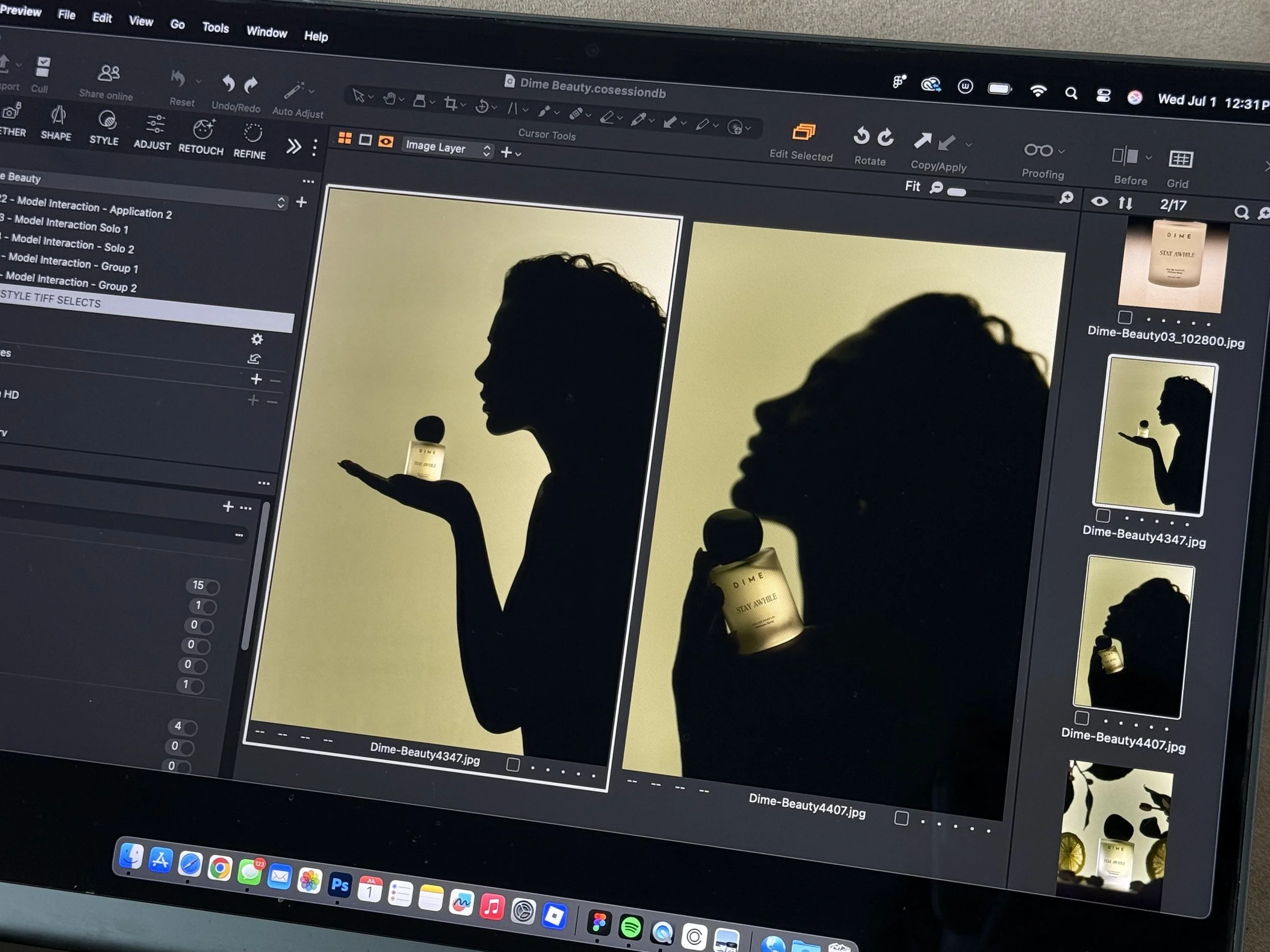Open the Image Layer dropdown
The image size is (1270, 952).
click(447, 149)
